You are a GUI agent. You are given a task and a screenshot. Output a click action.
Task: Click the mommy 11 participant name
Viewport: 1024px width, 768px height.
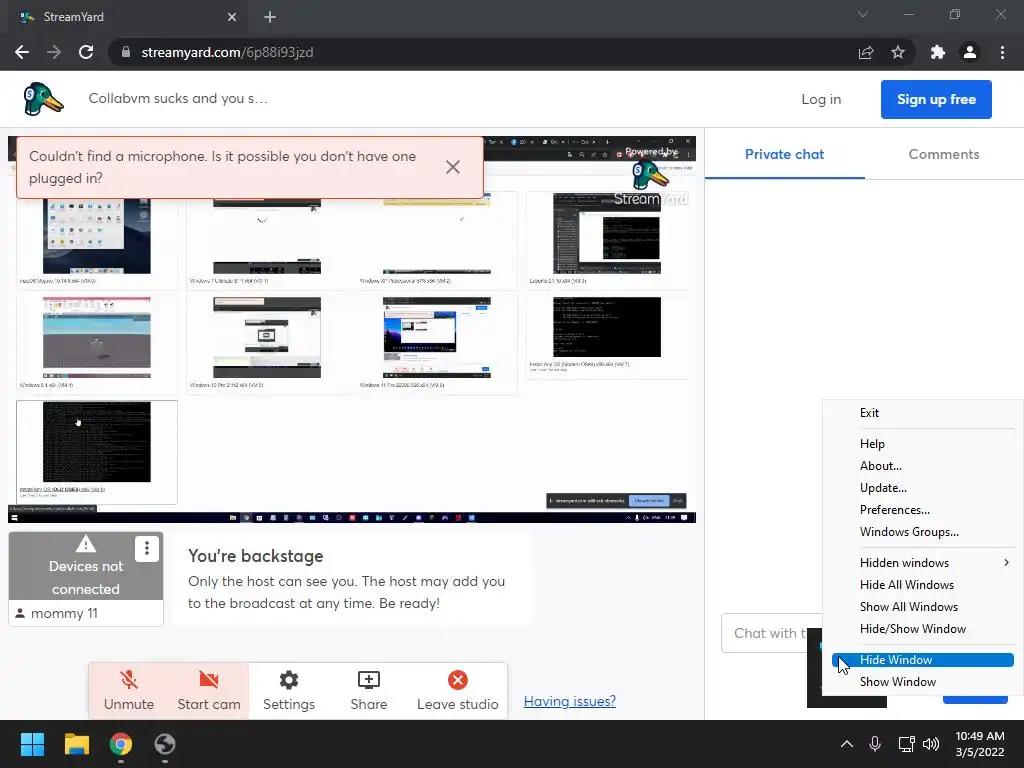point(64,613)
